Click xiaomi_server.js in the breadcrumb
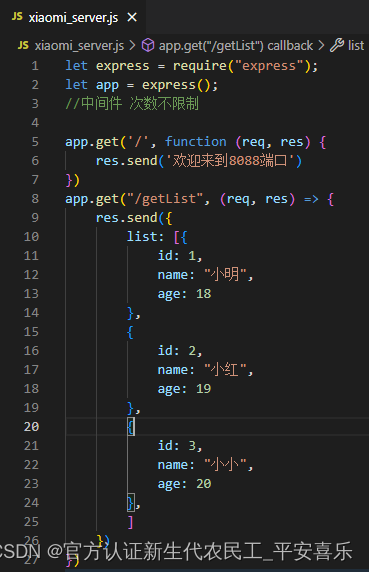This screenshot has width=369, height=572. (79, 46)
